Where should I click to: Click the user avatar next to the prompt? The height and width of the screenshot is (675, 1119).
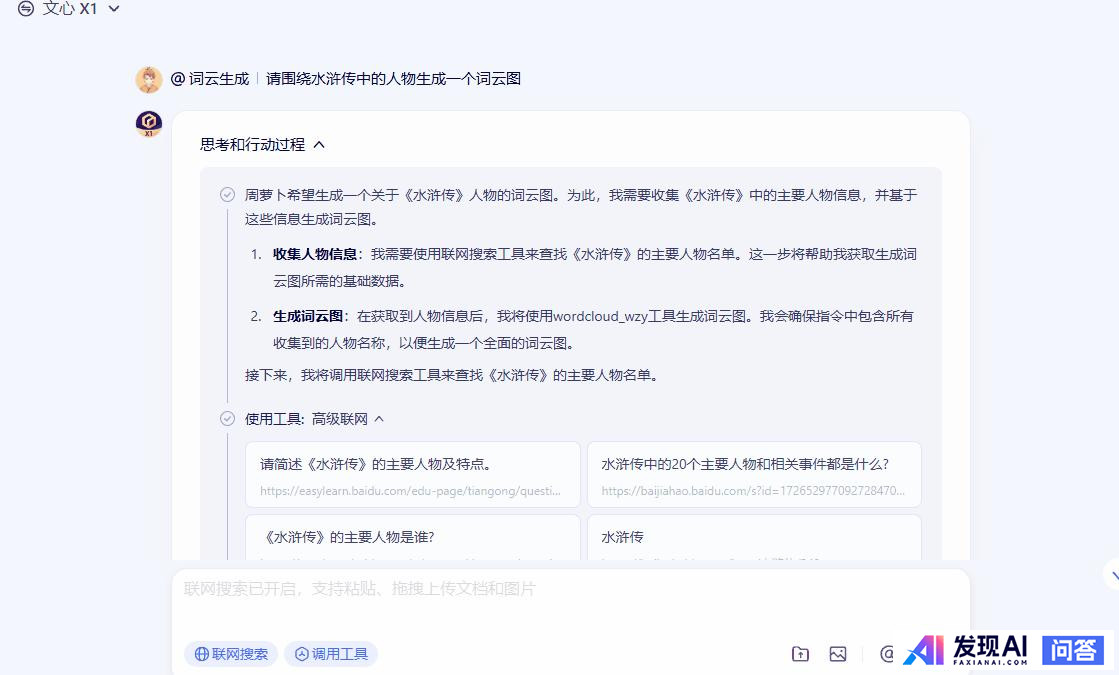point(149,80)
